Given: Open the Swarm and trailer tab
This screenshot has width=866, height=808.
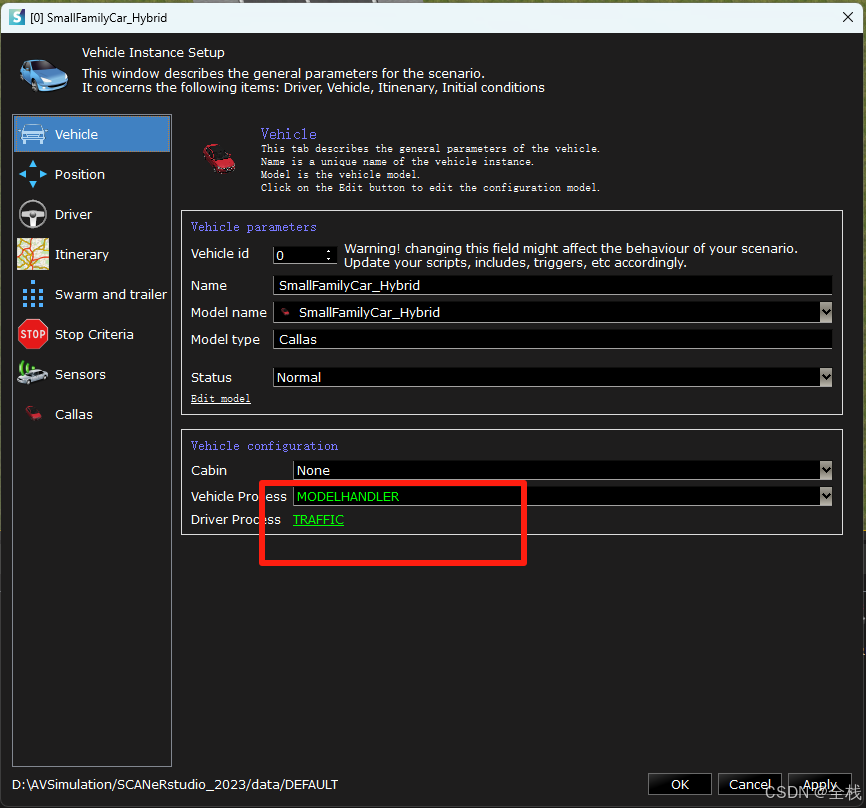Looking at the screenshot, I should tap(92, 294).
